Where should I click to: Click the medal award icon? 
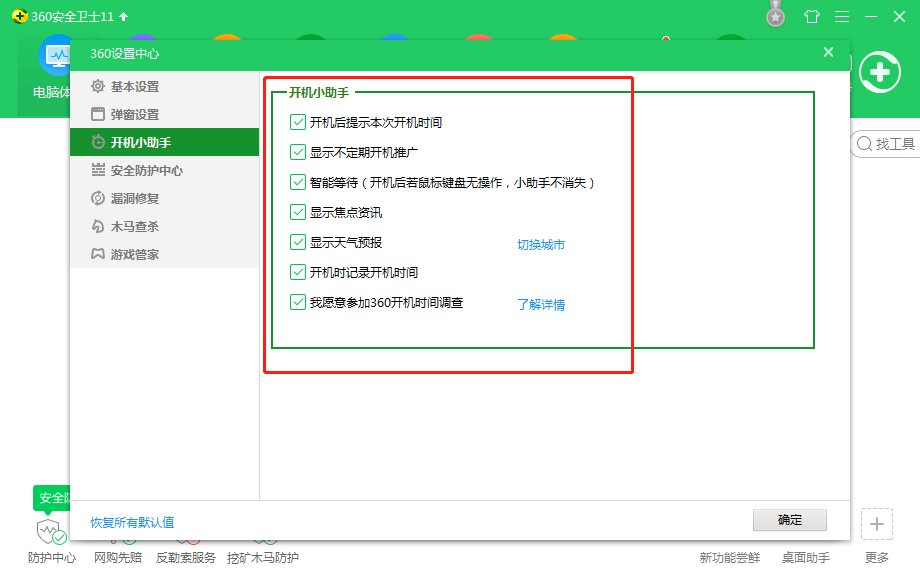(x=775, y=15)
